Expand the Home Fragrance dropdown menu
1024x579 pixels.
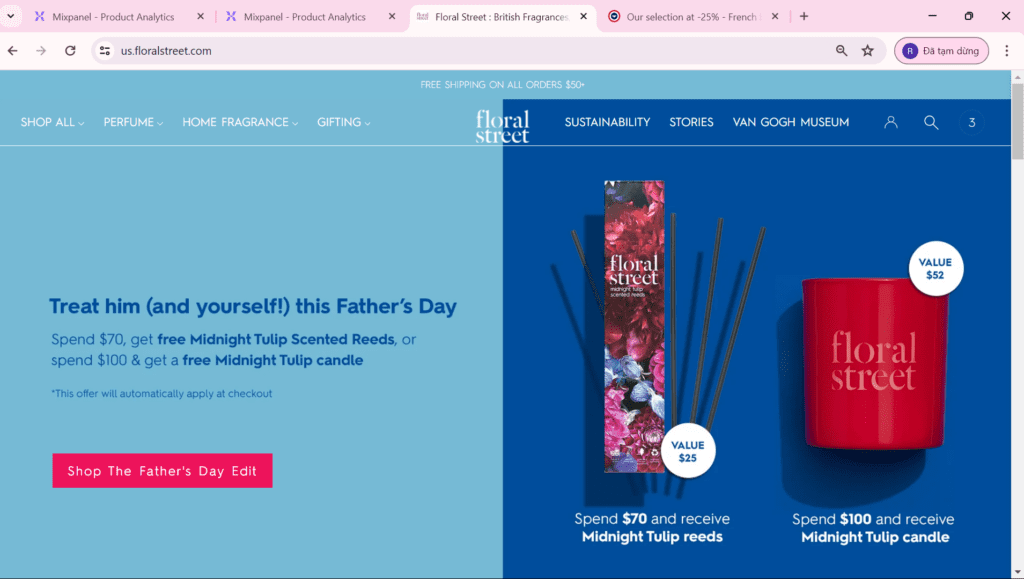tap(241, 122)
